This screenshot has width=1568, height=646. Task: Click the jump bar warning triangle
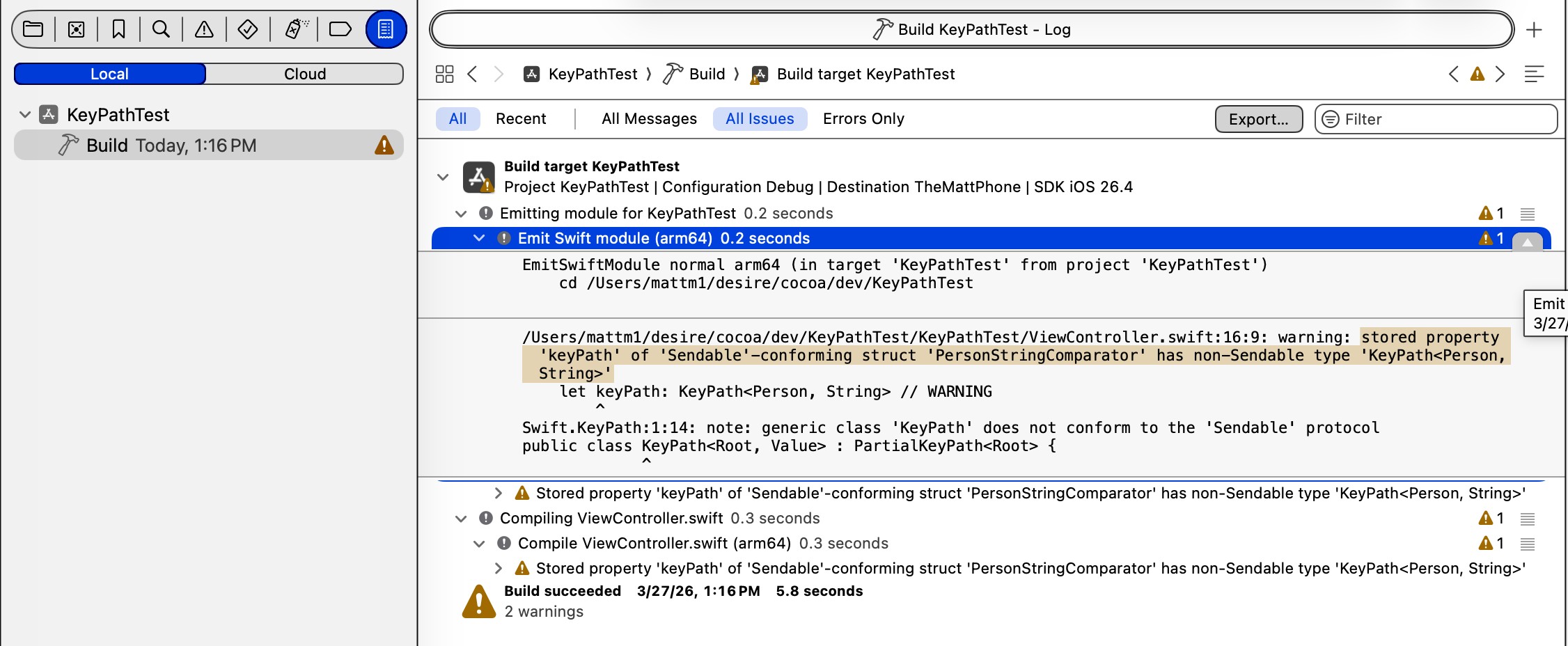pos(1477,74)
